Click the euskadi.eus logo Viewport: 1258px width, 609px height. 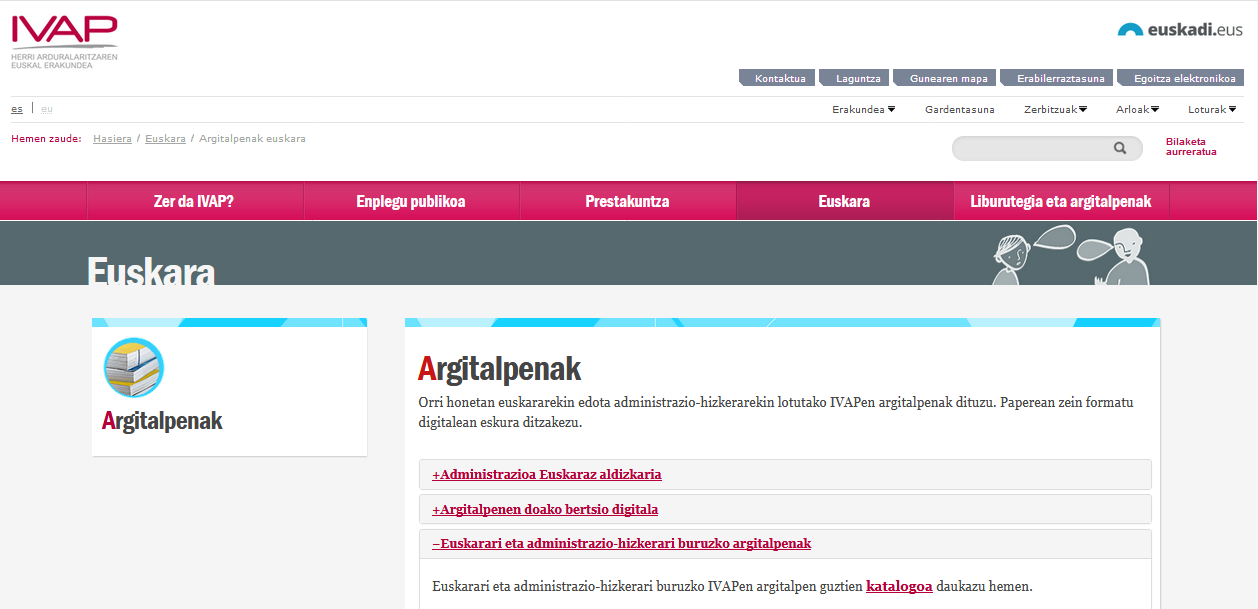[1179, 30]
